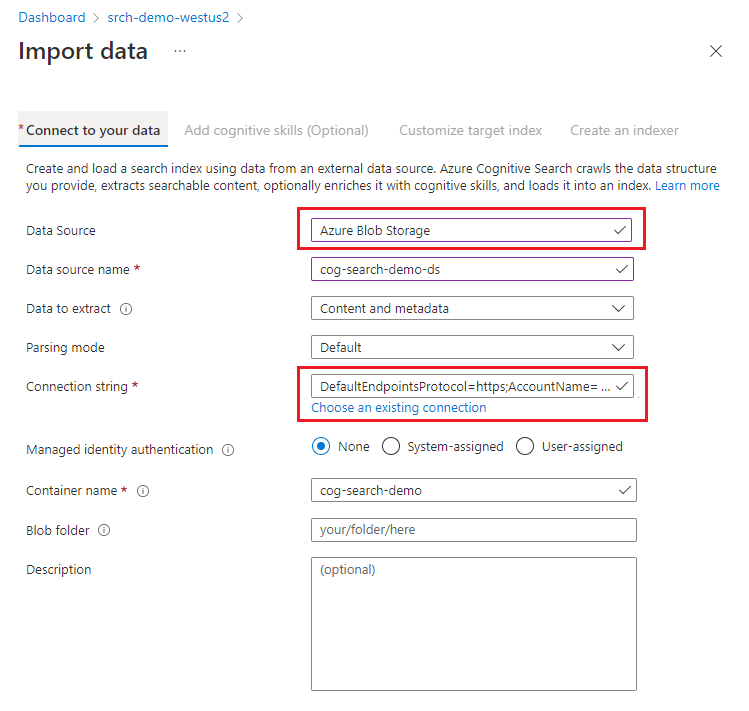This screenshot has height=711, width=749.
Task: Open the ellipsis menu beside Import data
Action: [x=180, y=51]
